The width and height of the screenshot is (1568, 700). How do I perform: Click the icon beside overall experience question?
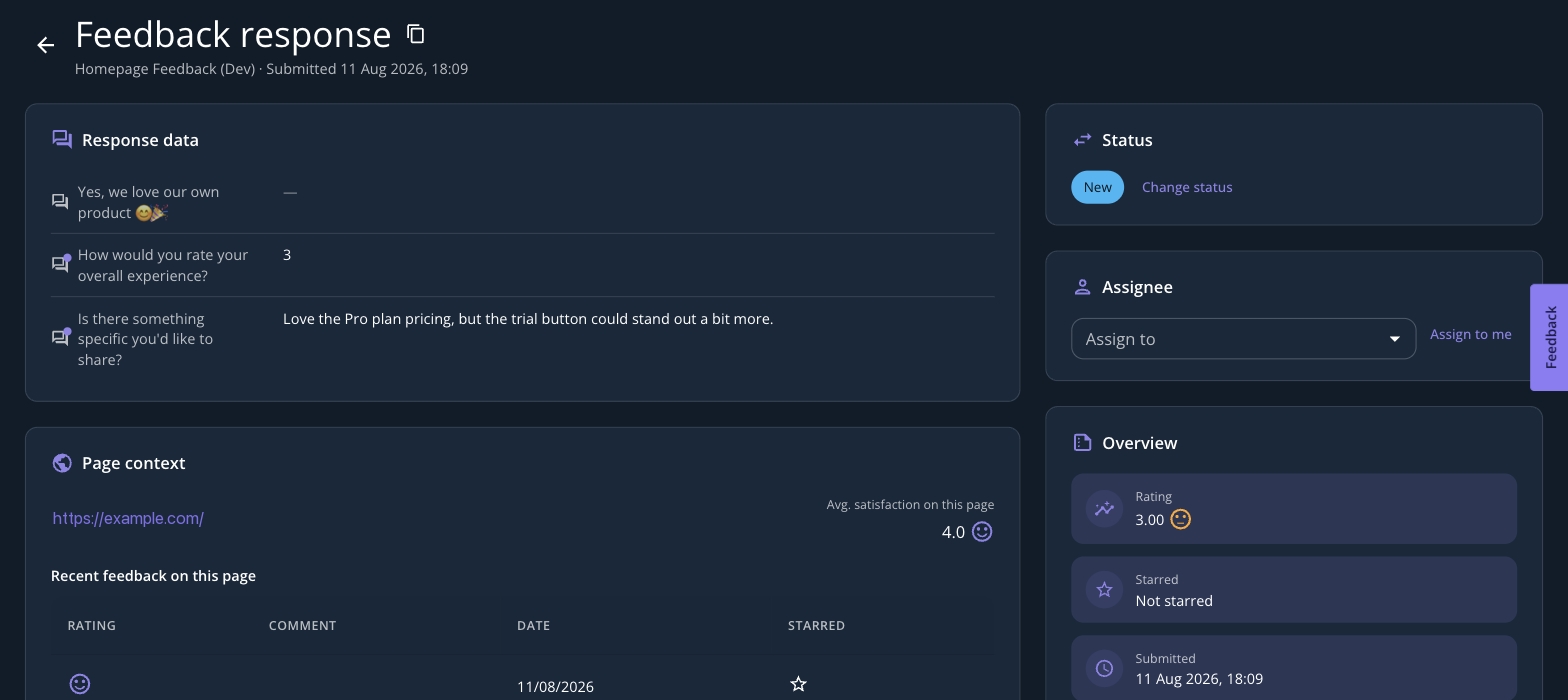point(61,264)
